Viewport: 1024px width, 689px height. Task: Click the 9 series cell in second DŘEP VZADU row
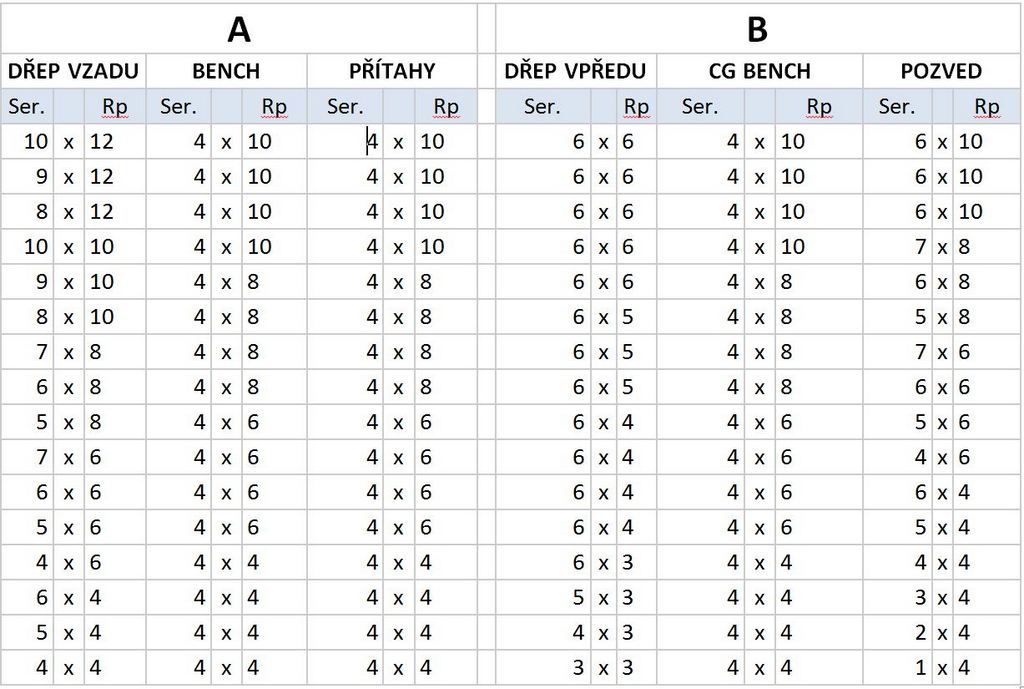(x=27, y=176)
